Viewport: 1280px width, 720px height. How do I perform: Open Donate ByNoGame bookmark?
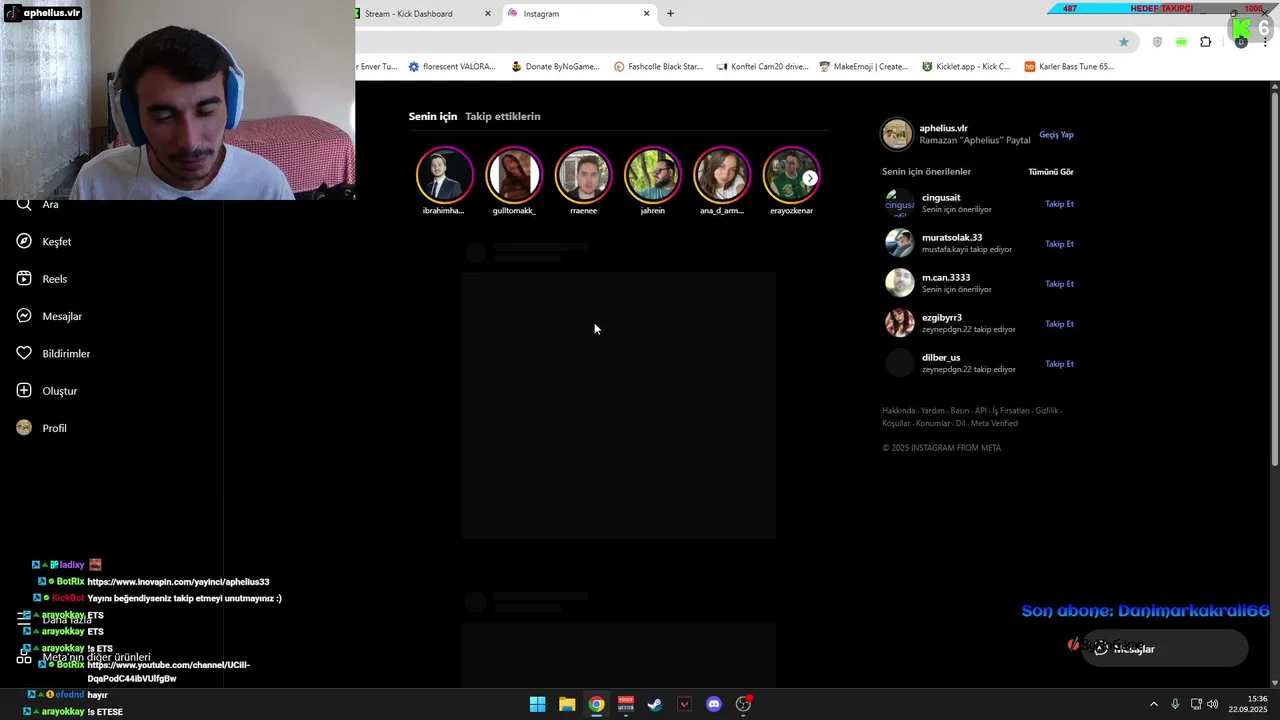[x=555, y=67]
